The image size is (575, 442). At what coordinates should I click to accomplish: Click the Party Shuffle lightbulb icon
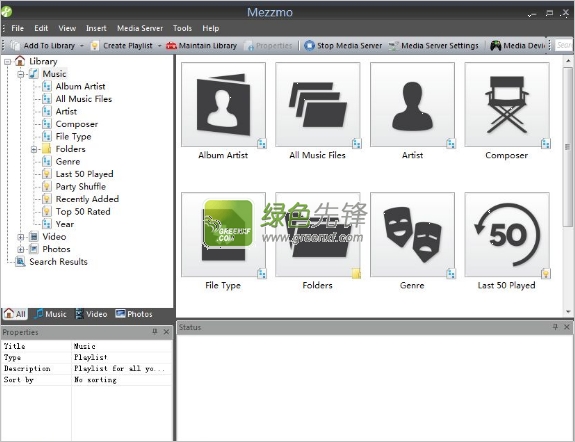(47, 186)
